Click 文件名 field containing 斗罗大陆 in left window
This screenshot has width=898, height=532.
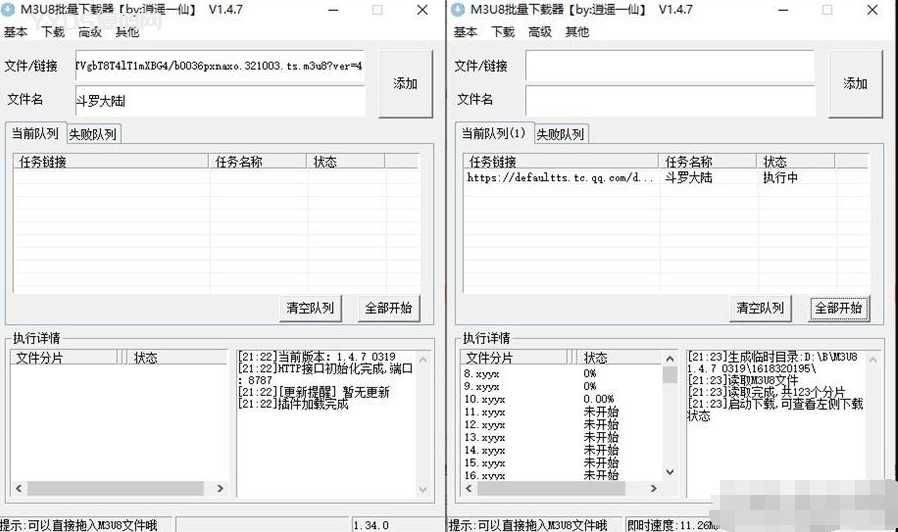click(x=220, y=101)
